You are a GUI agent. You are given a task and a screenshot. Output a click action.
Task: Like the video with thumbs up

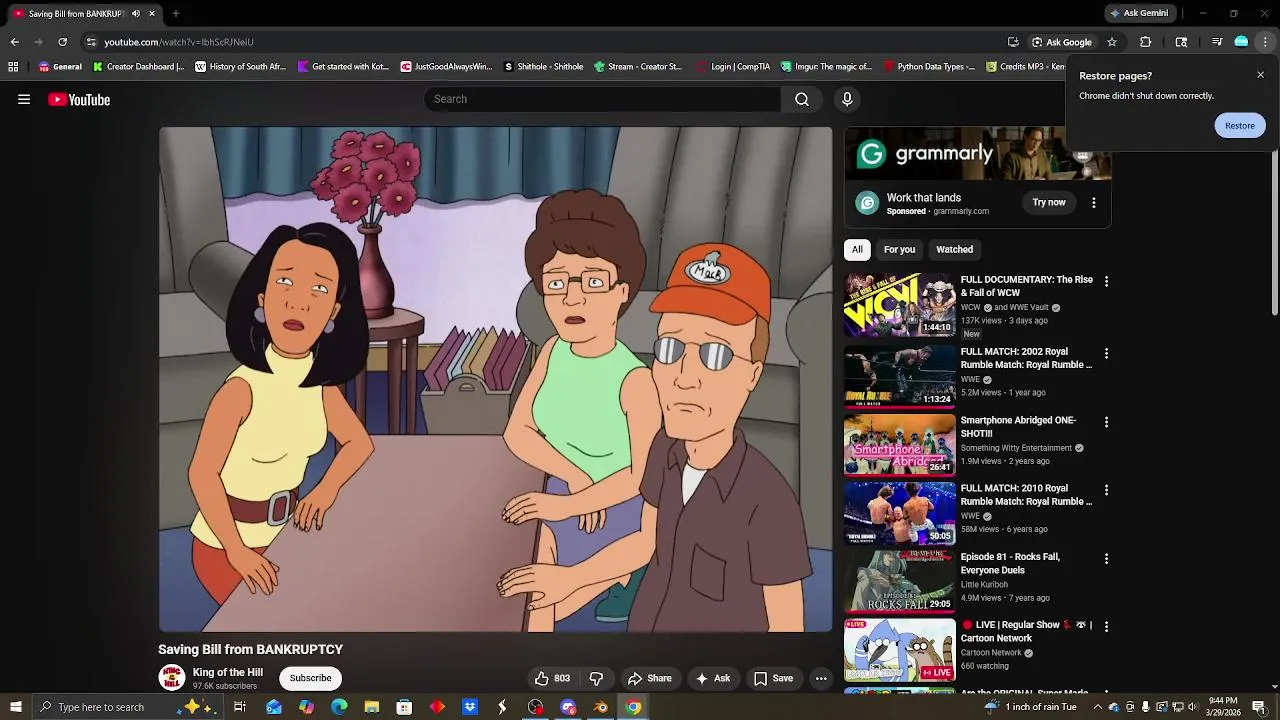tap(552, 678)
